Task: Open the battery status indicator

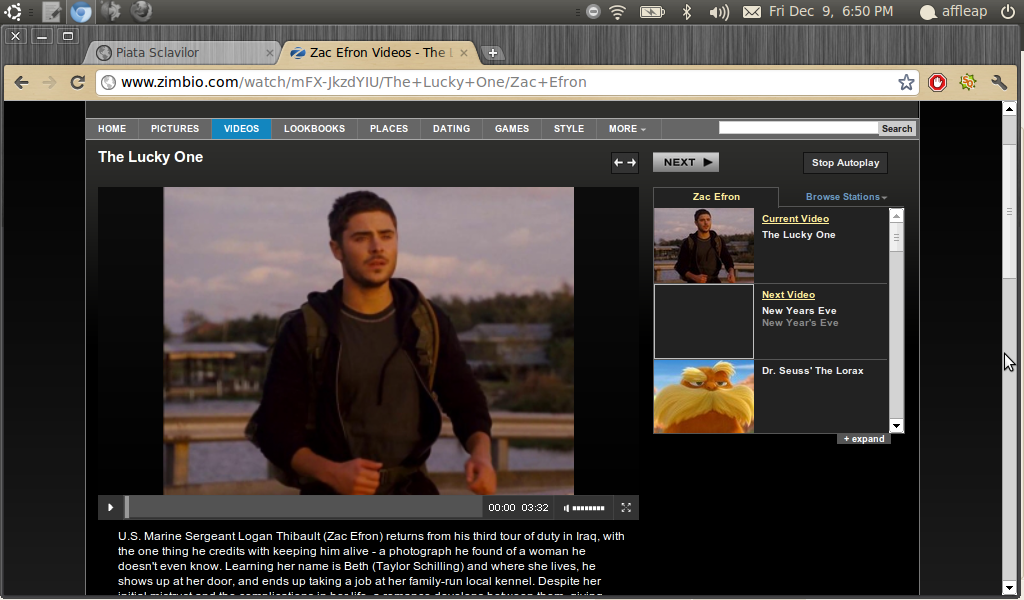Action: coord(652,11)
